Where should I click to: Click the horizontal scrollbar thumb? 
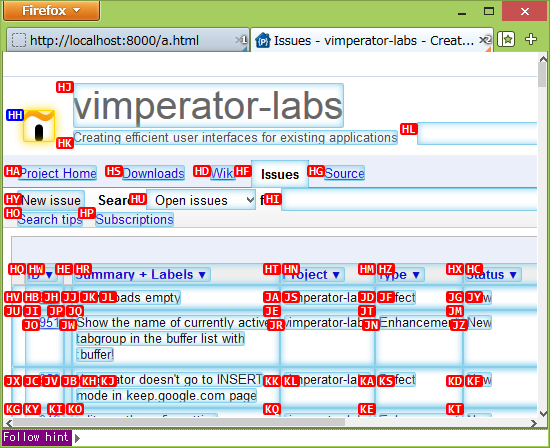click(x=179, y=423)
